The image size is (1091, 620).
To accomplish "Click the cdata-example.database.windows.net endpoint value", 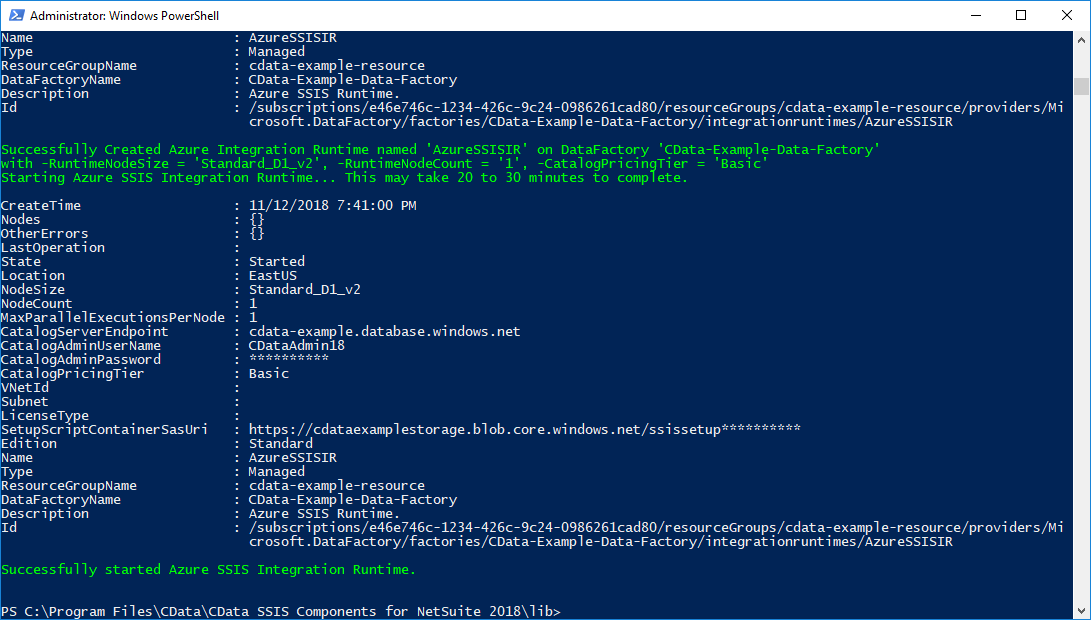I will pos(384,331).
